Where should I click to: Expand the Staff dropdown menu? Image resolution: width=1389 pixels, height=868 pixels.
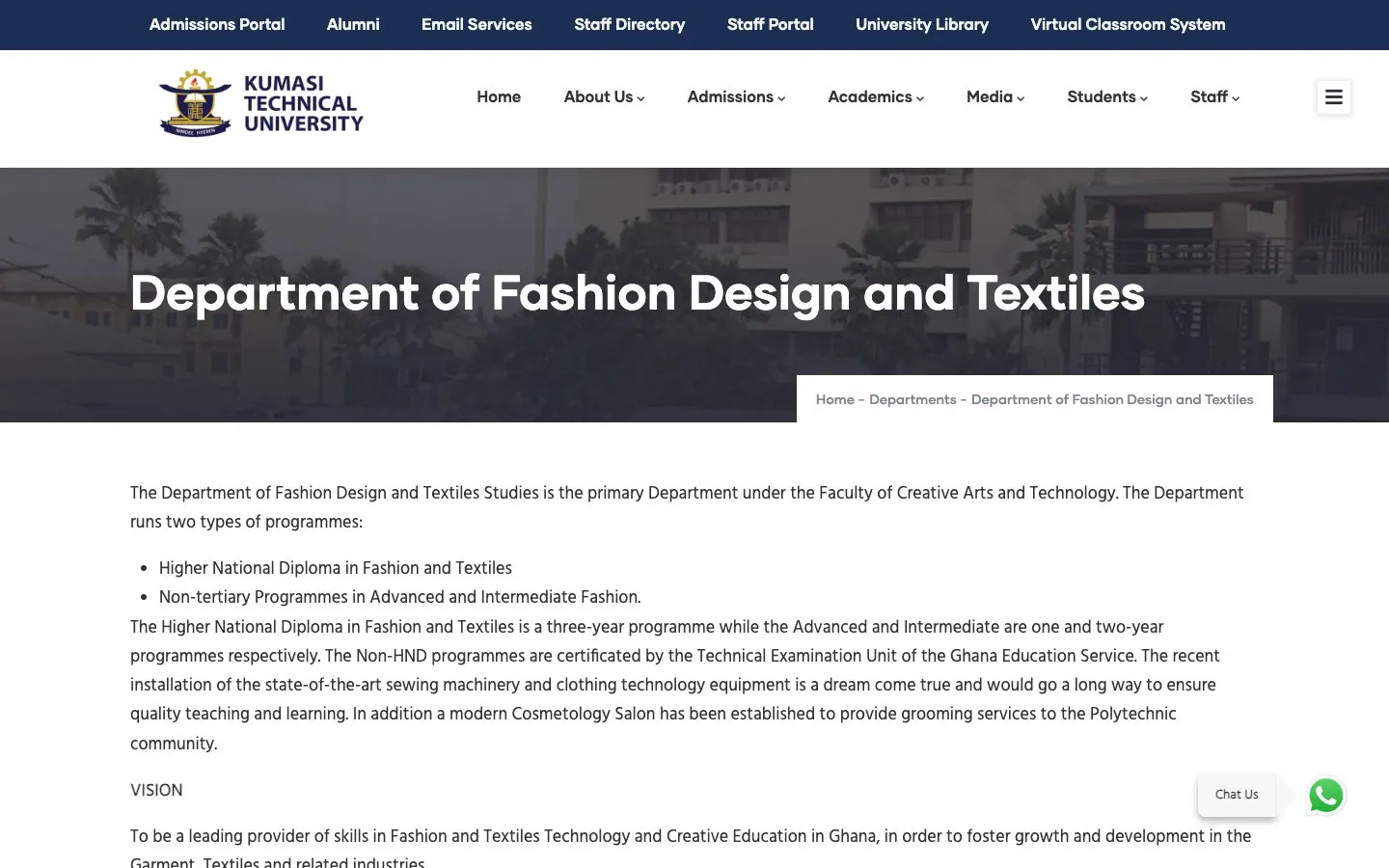coord(1214,96)
